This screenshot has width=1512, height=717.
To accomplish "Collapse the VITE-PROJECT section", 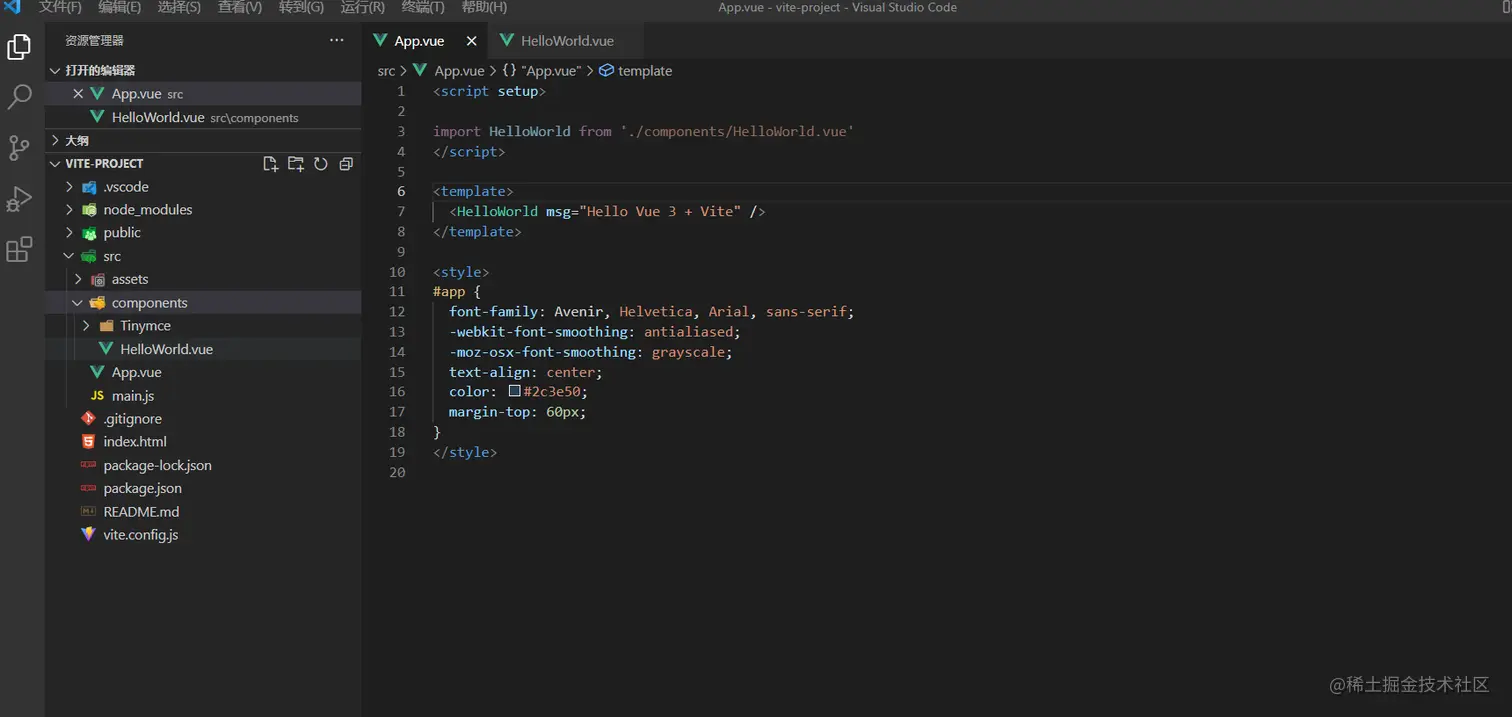I will point(55,164).
